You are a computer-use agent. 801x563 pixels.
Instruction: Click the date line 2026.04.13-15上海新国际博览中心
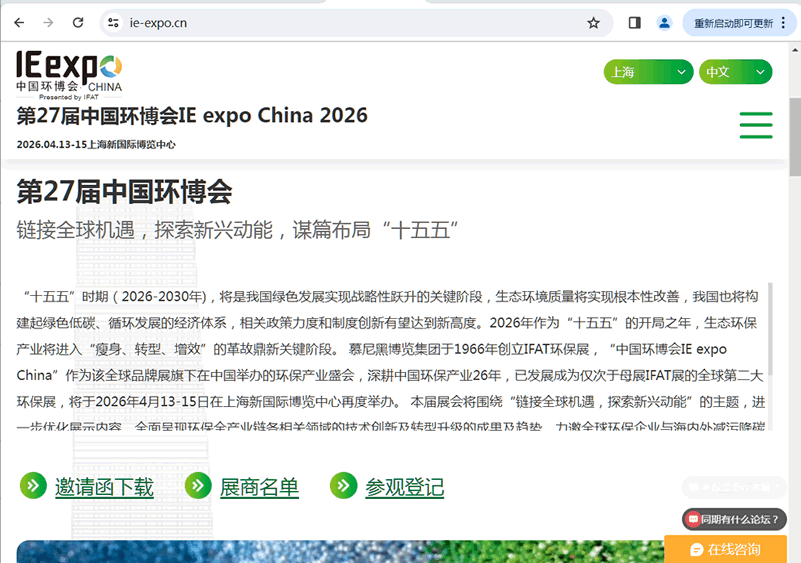tap(96, 145)
